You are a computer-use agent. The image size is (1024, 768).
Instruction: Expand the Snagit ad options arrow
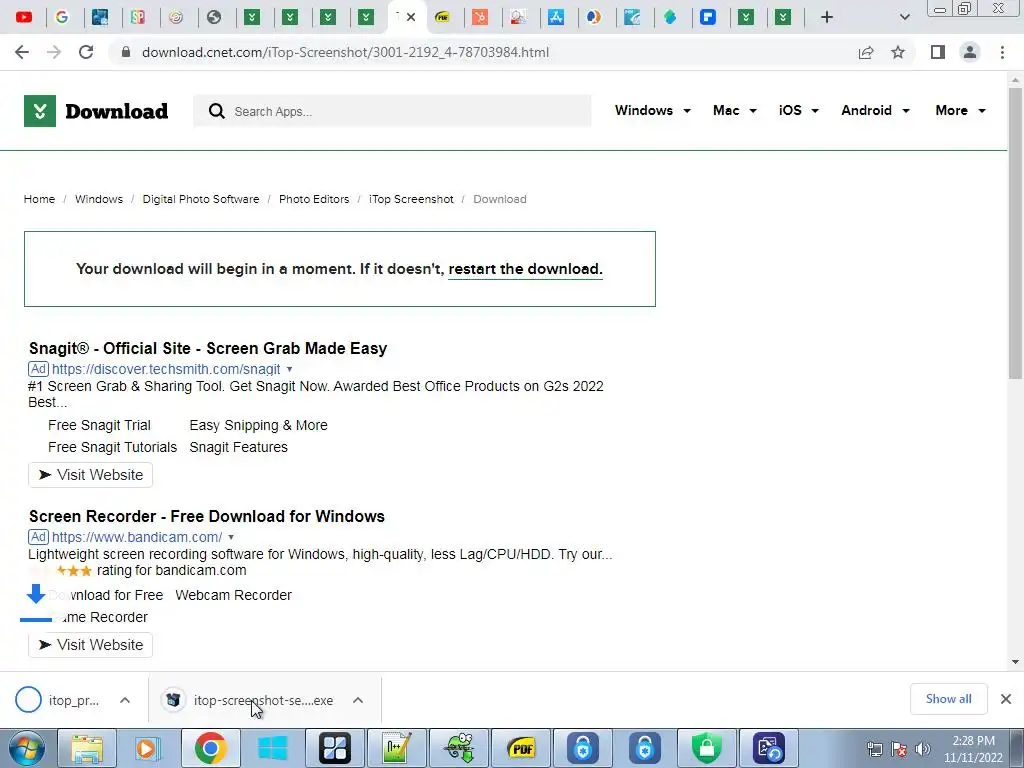tap(289, 369)
